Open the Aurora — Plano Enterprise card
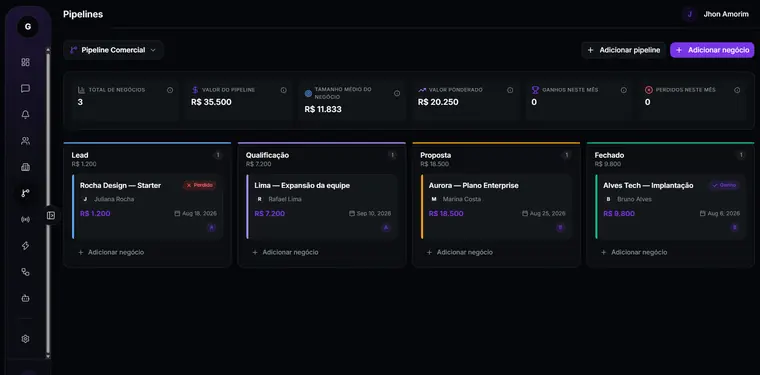Image resolution: width=760 pixels, height=375 pixels. [496, 207]
